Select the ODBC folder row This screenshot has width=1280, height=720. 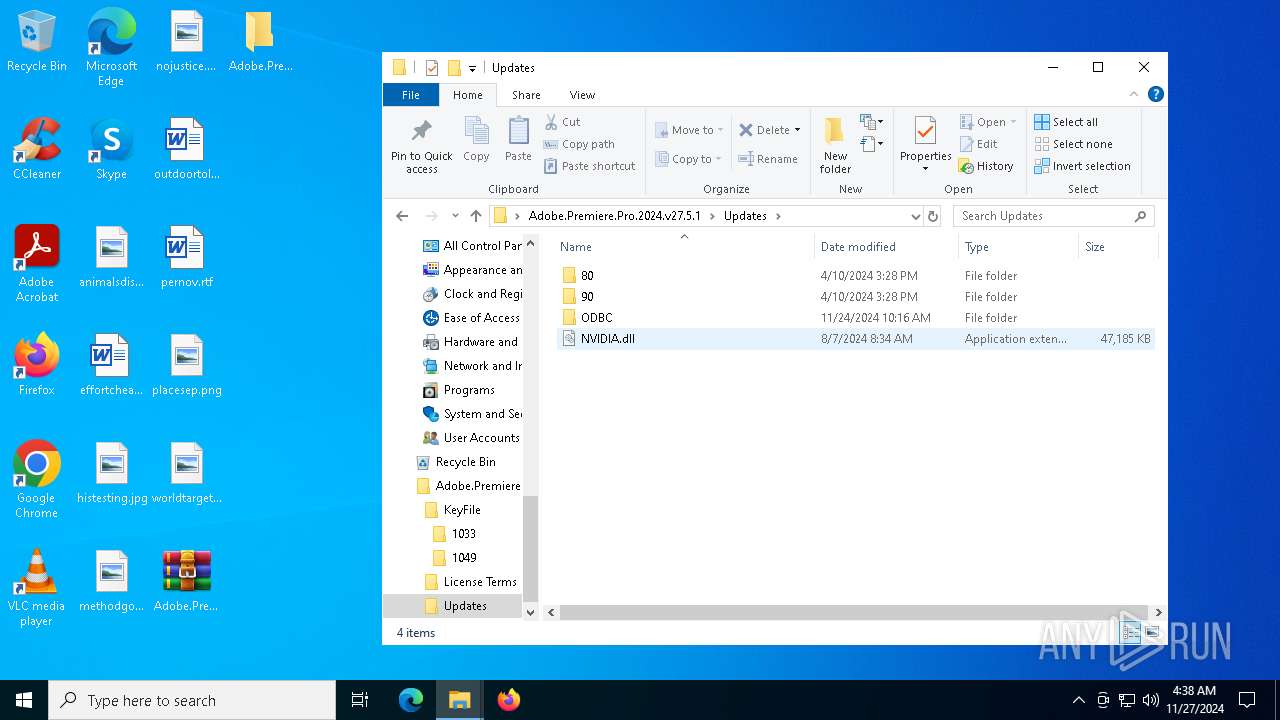[855, 318]
